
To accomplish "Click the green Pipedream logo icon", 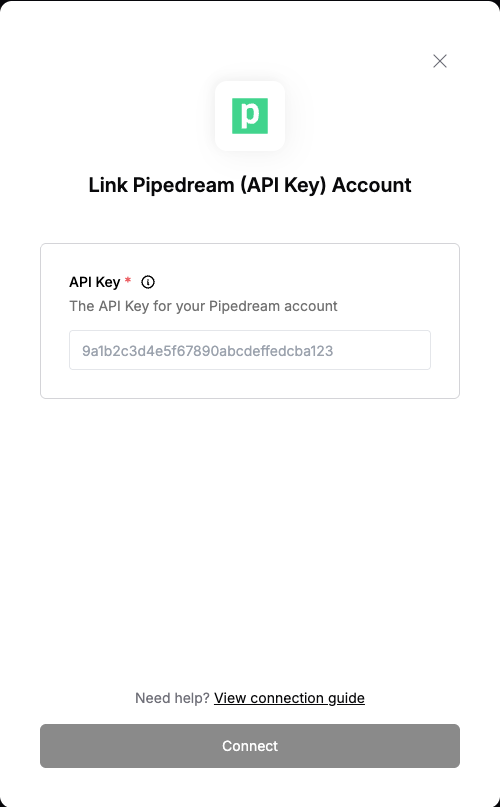I will tap(250, 116).
